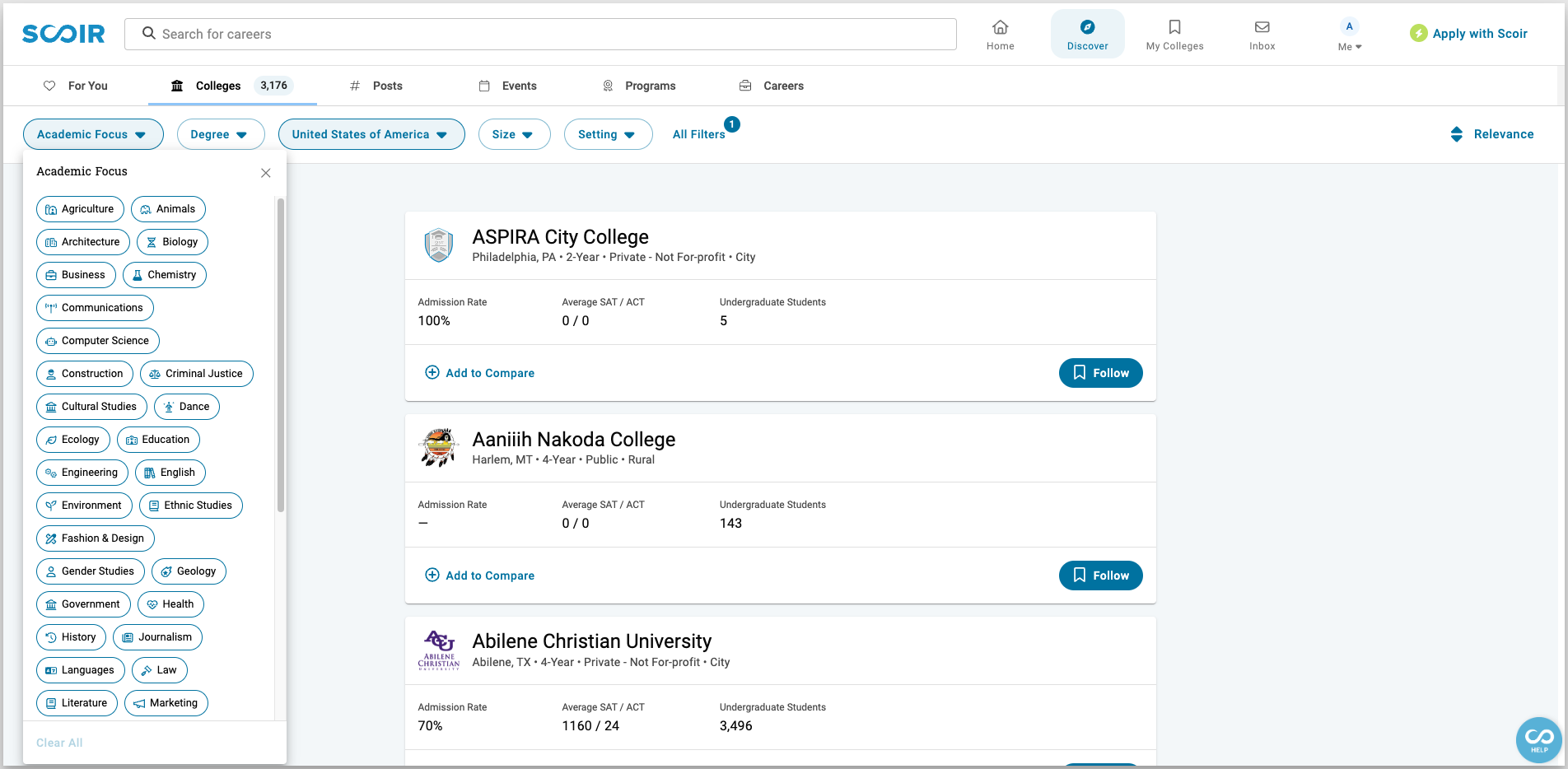Select the Communications focus chip
The image size is (1568, 769).
[95, 308]
